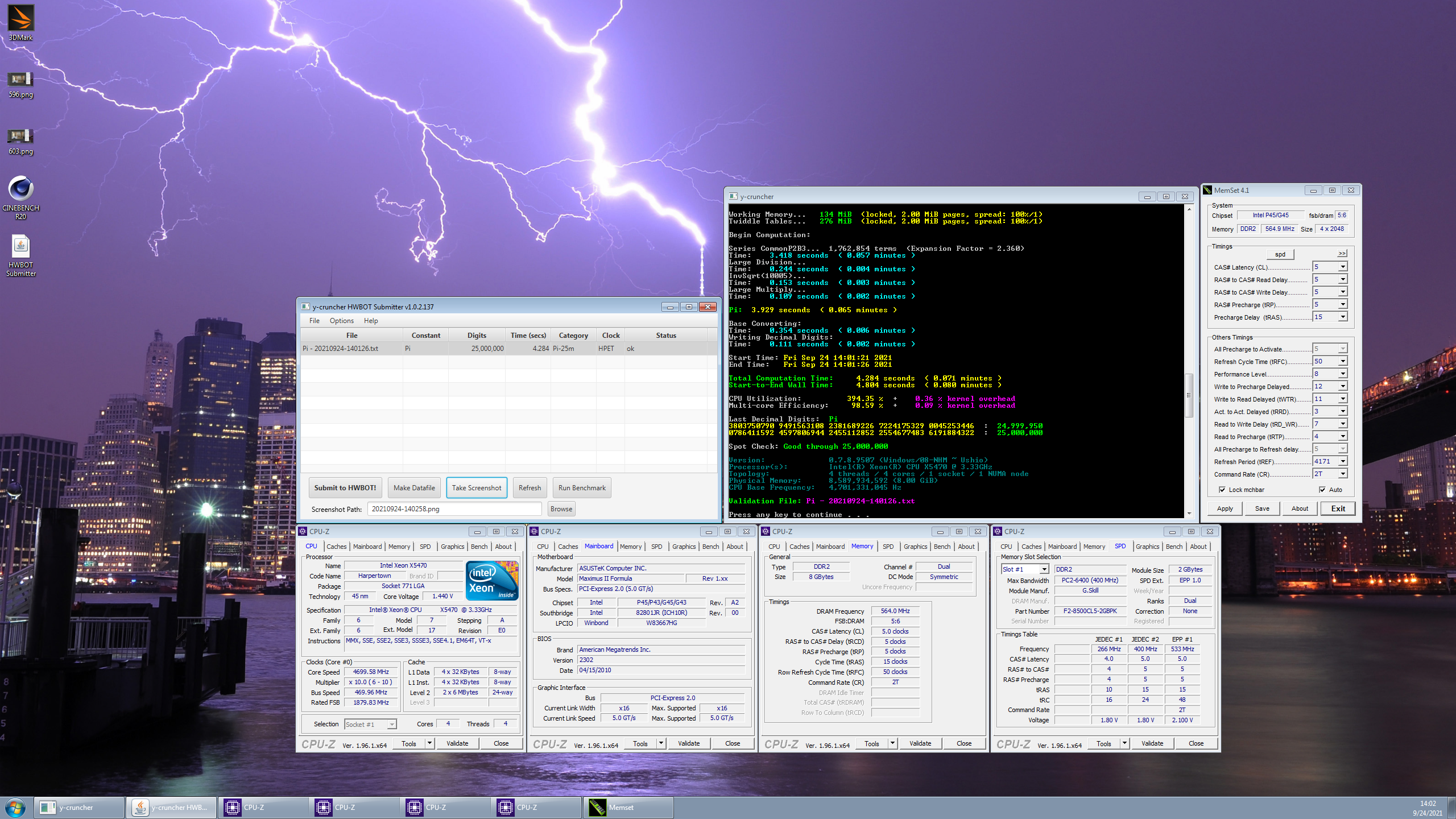
Task: Select Pi - 20210924-140126.txt row
Action: pos(508,349)
